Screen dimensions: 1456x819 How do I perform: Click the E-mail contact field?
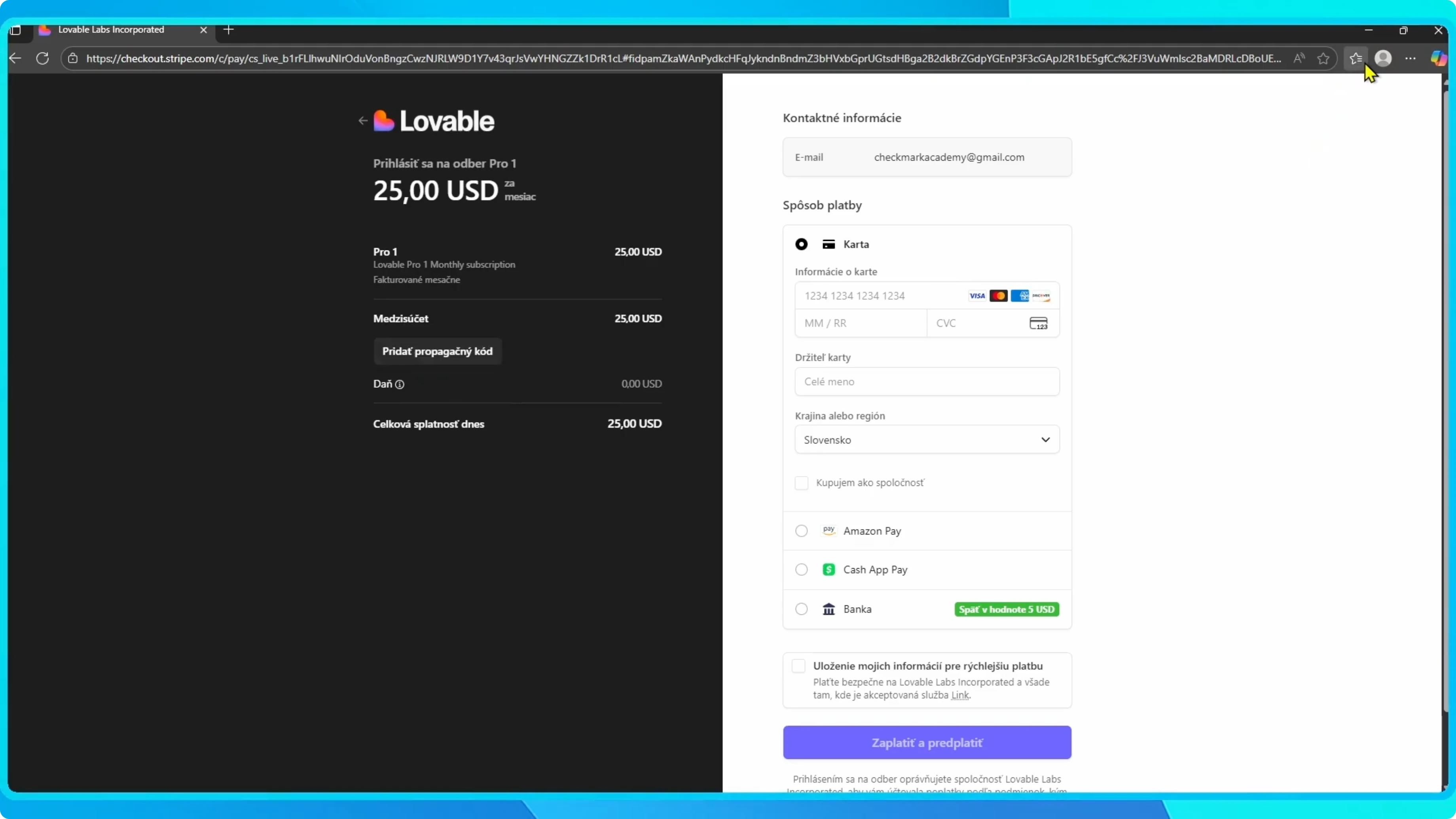tap(927, 157)
